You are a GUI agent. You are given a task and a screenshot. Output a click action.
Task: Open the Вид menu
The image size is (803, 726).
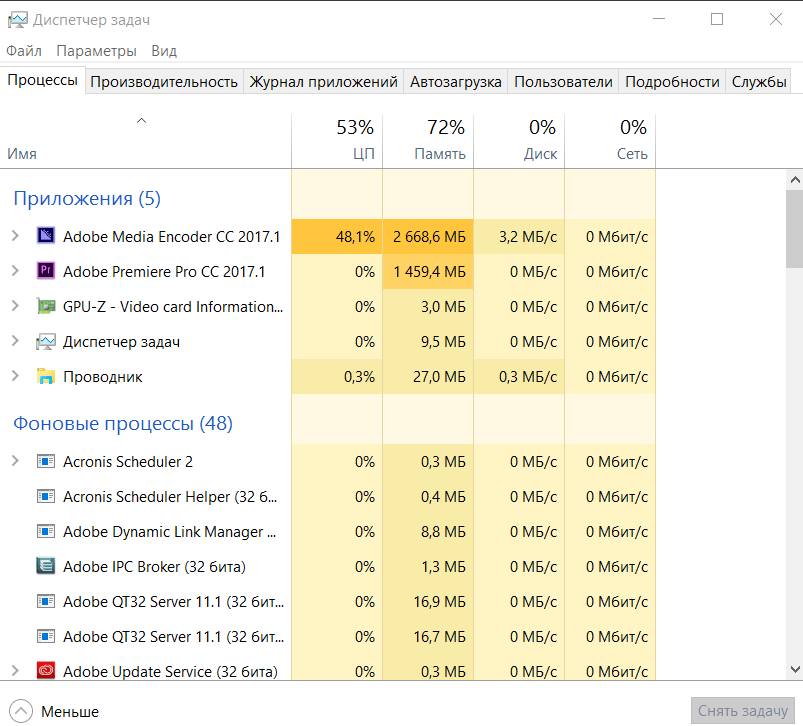(164, 51)
